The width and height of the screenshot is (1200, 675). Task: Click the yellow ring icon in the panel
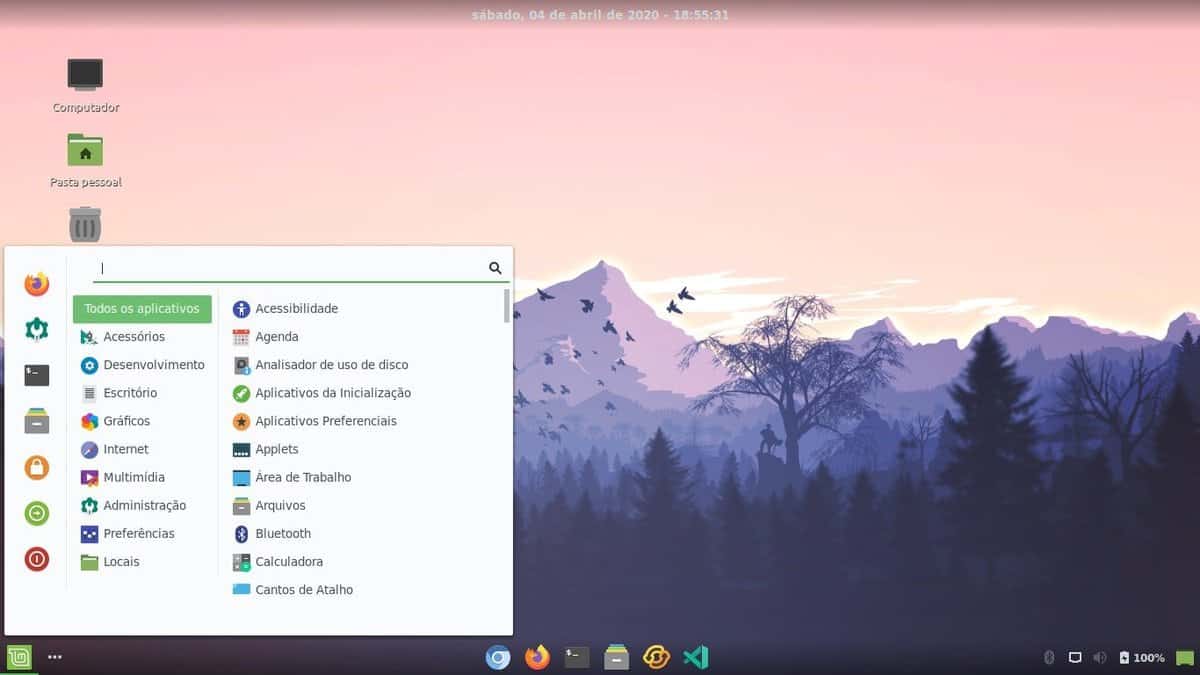(x=656, y=657)
